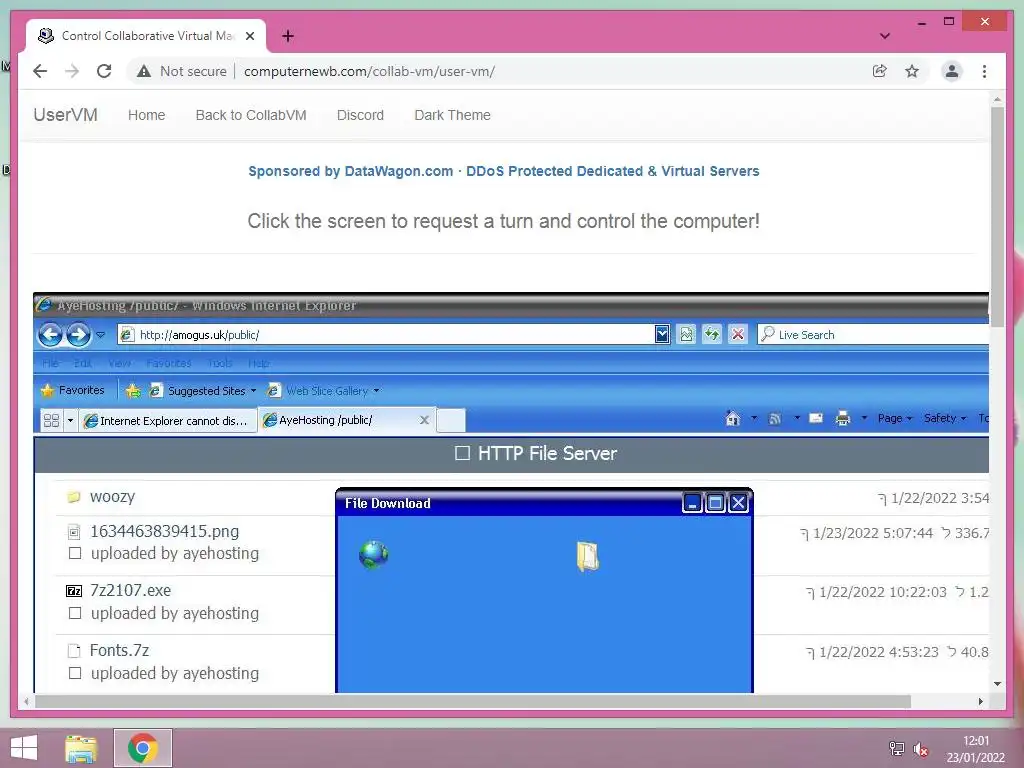Open IE recent pages dropdown arrow
The width and height of the screenshot is (1024, 768).
(x=101, y=335)
